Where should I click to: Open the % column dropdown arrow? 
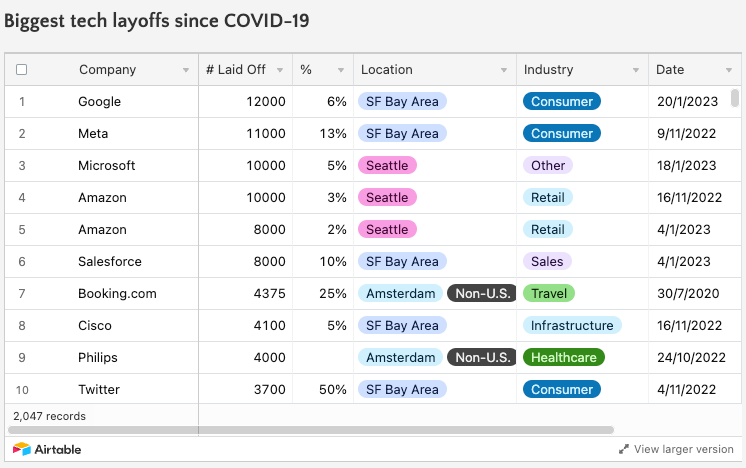tap(341, 70)
